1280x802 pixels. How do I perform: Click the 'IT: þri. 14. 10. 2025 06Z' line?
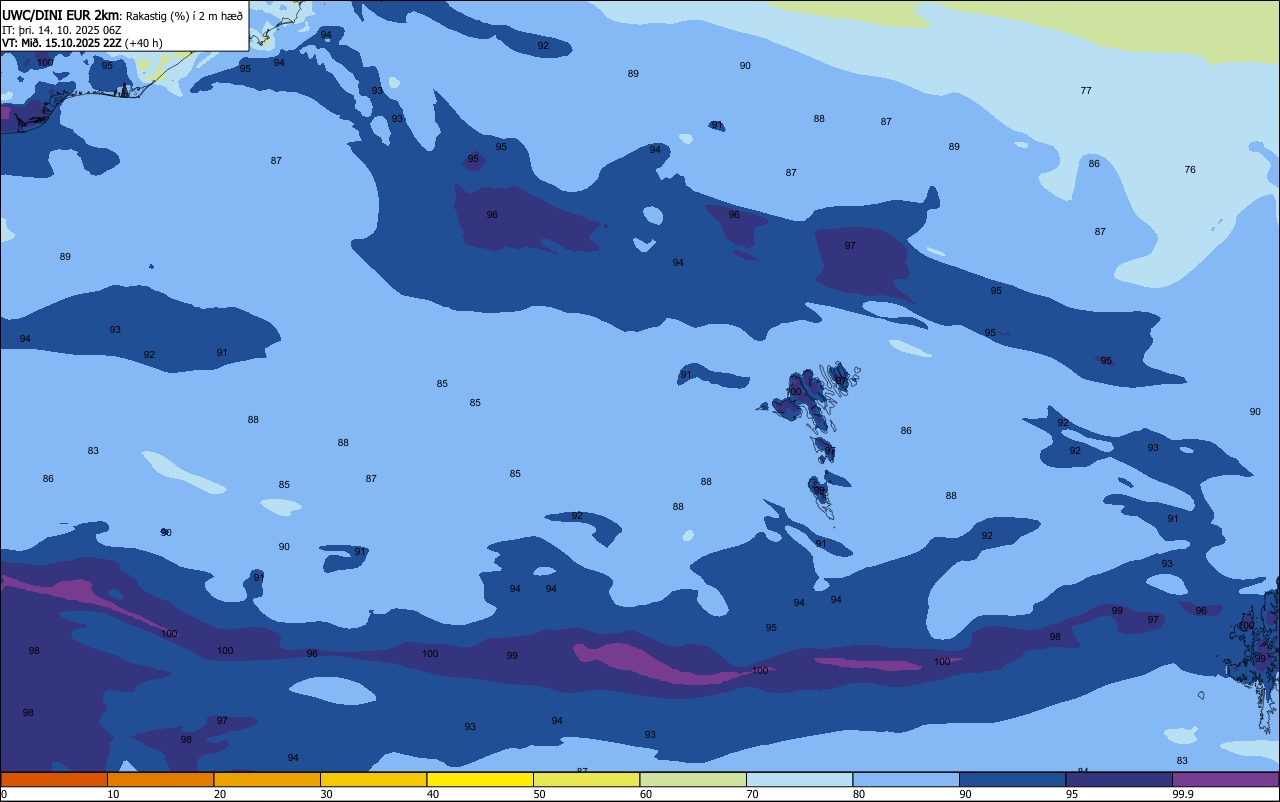62,30
